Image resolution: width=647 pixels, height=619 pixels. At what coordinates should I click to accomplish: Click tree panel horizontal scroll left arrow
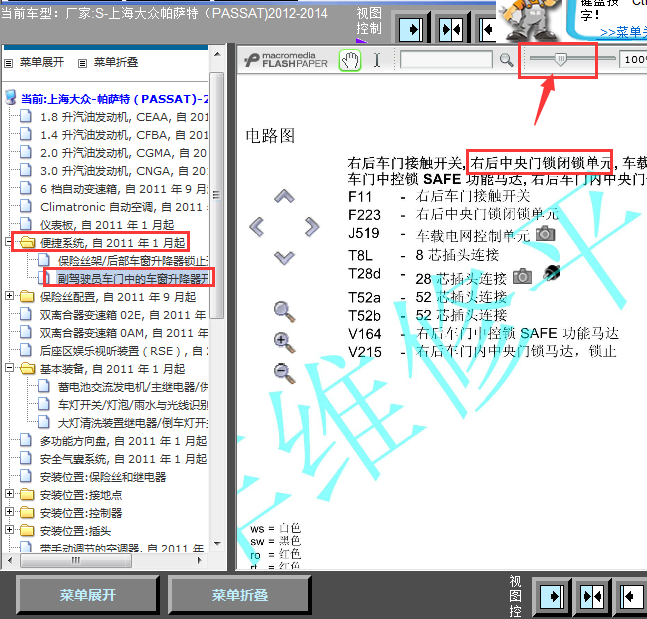click(x=10, y=560)
